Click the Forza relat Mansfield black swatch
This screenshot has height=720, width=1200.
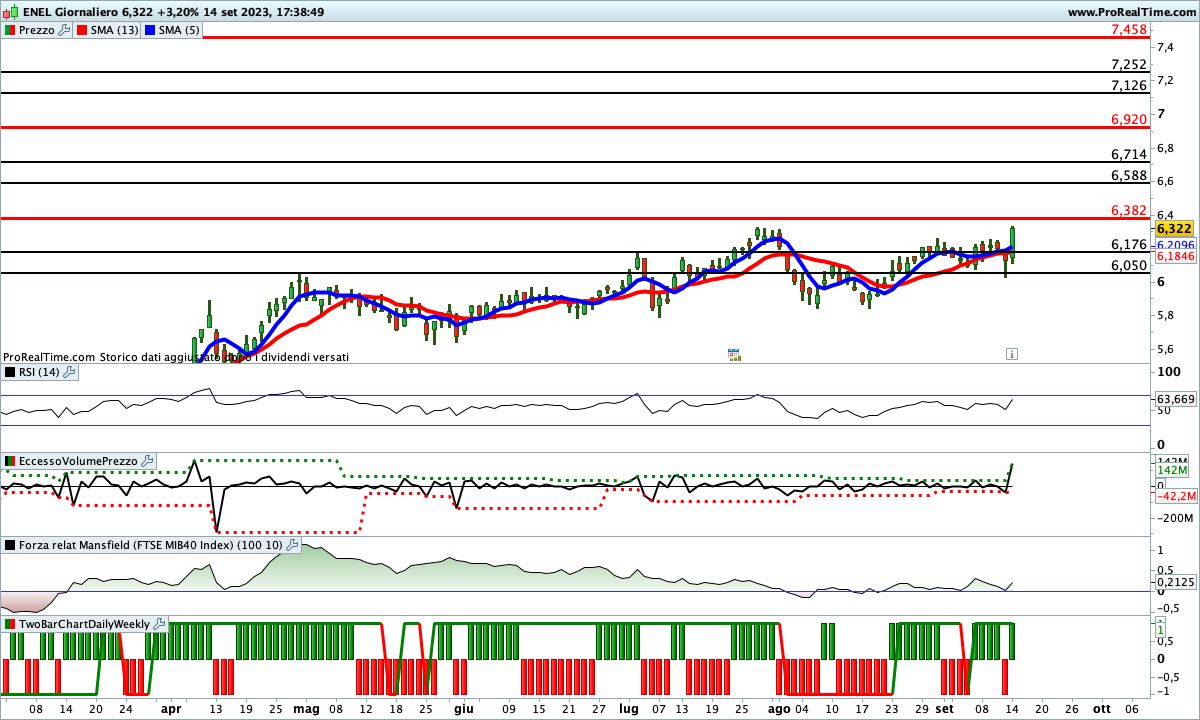coord(10,545)
